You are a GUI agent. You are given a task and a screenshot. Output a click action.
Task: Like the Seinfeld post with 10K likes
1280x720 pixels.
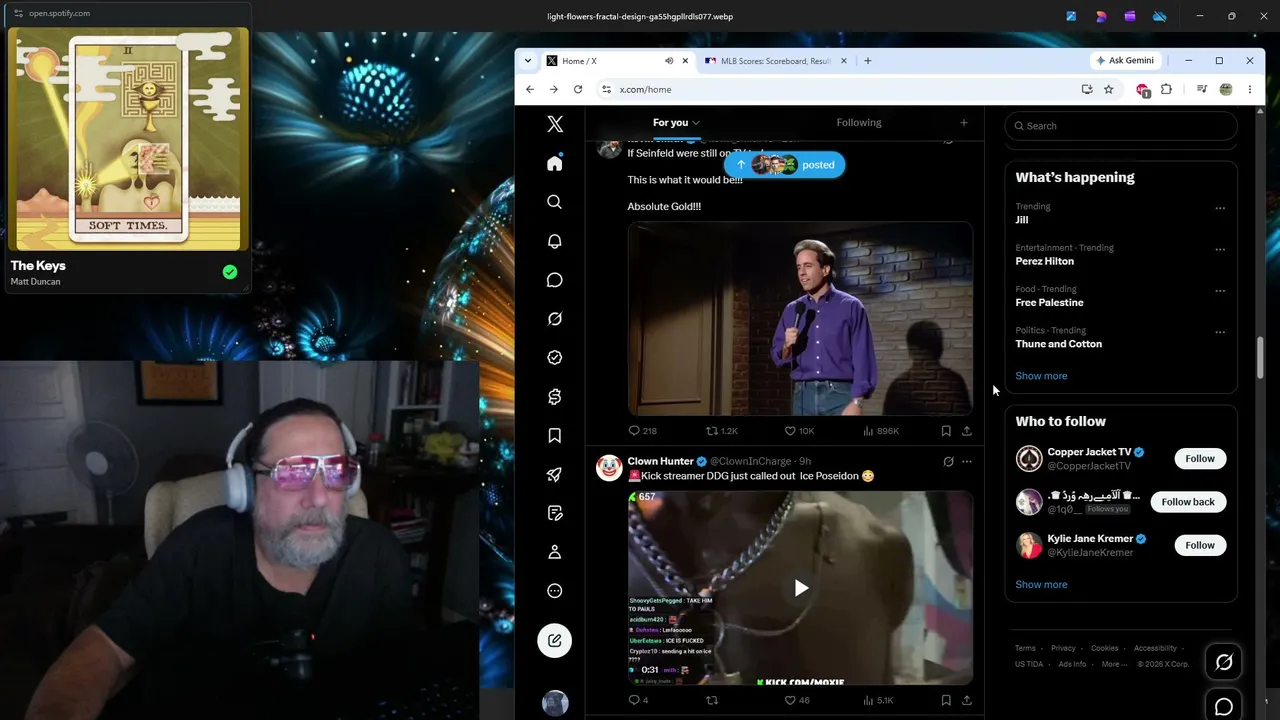(x=799, y=431)
